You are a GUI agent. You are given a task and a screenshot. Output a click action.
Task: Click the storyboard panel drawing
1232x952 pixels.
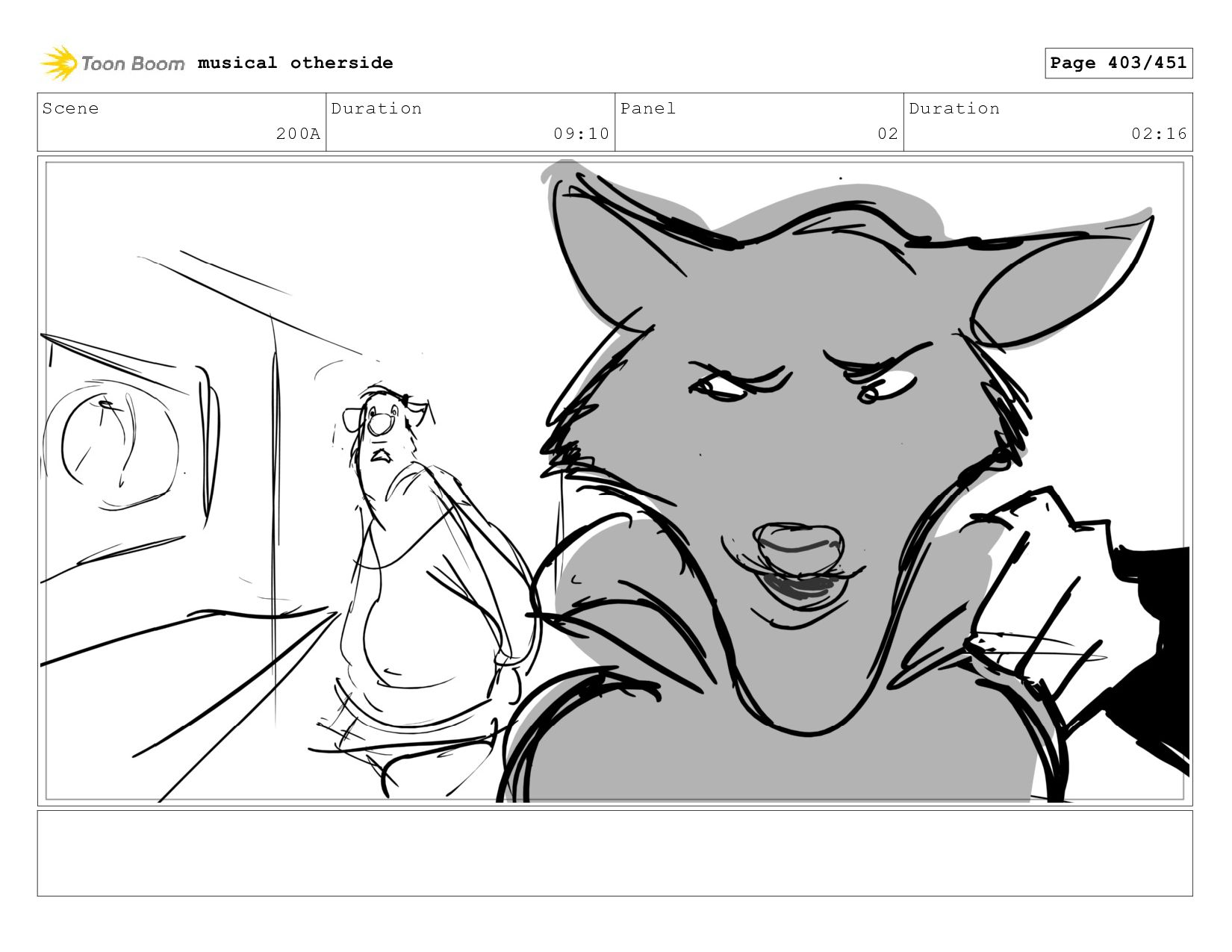615,481
